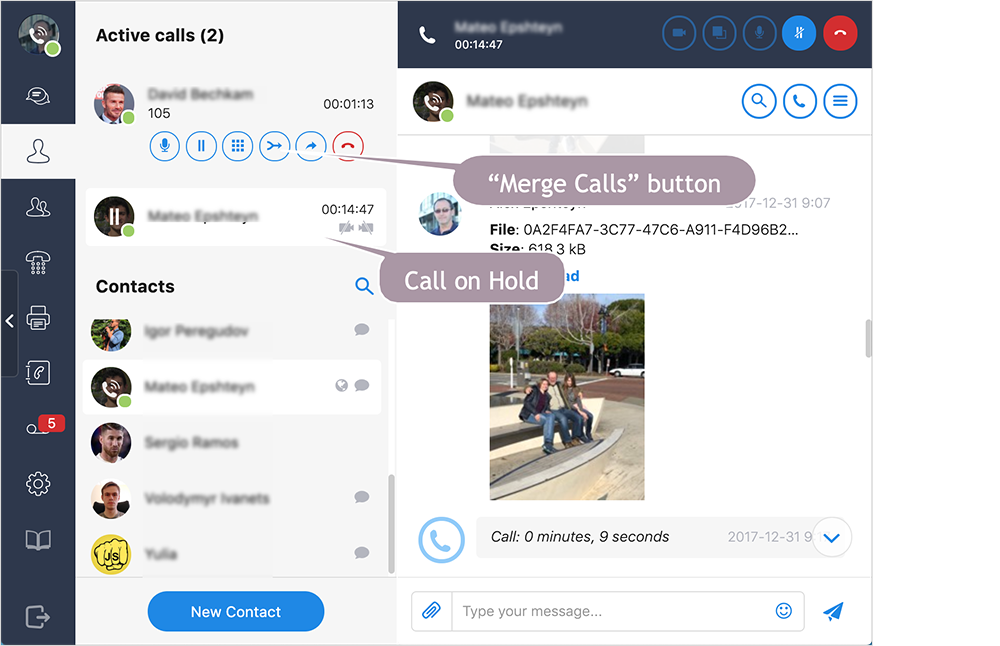Screen dimensions: 1000x646
Task: Hang up the Mateo Epshteyn call
Action: click(840, 33)
